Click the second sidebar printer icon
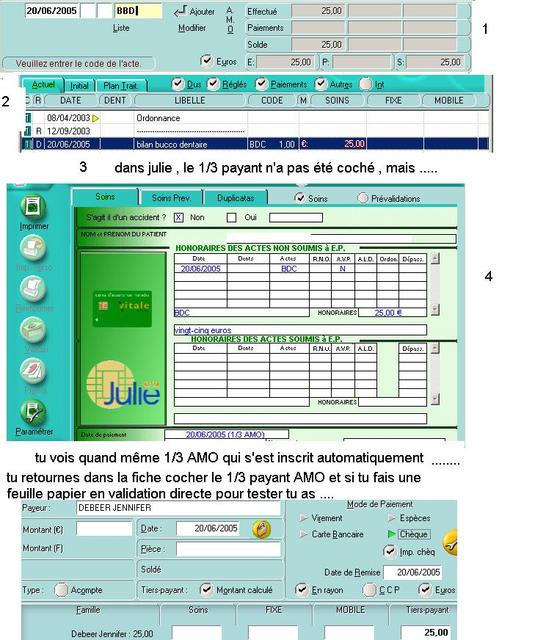This screenshot has width=535, height=640. click(x=33, y=248)
